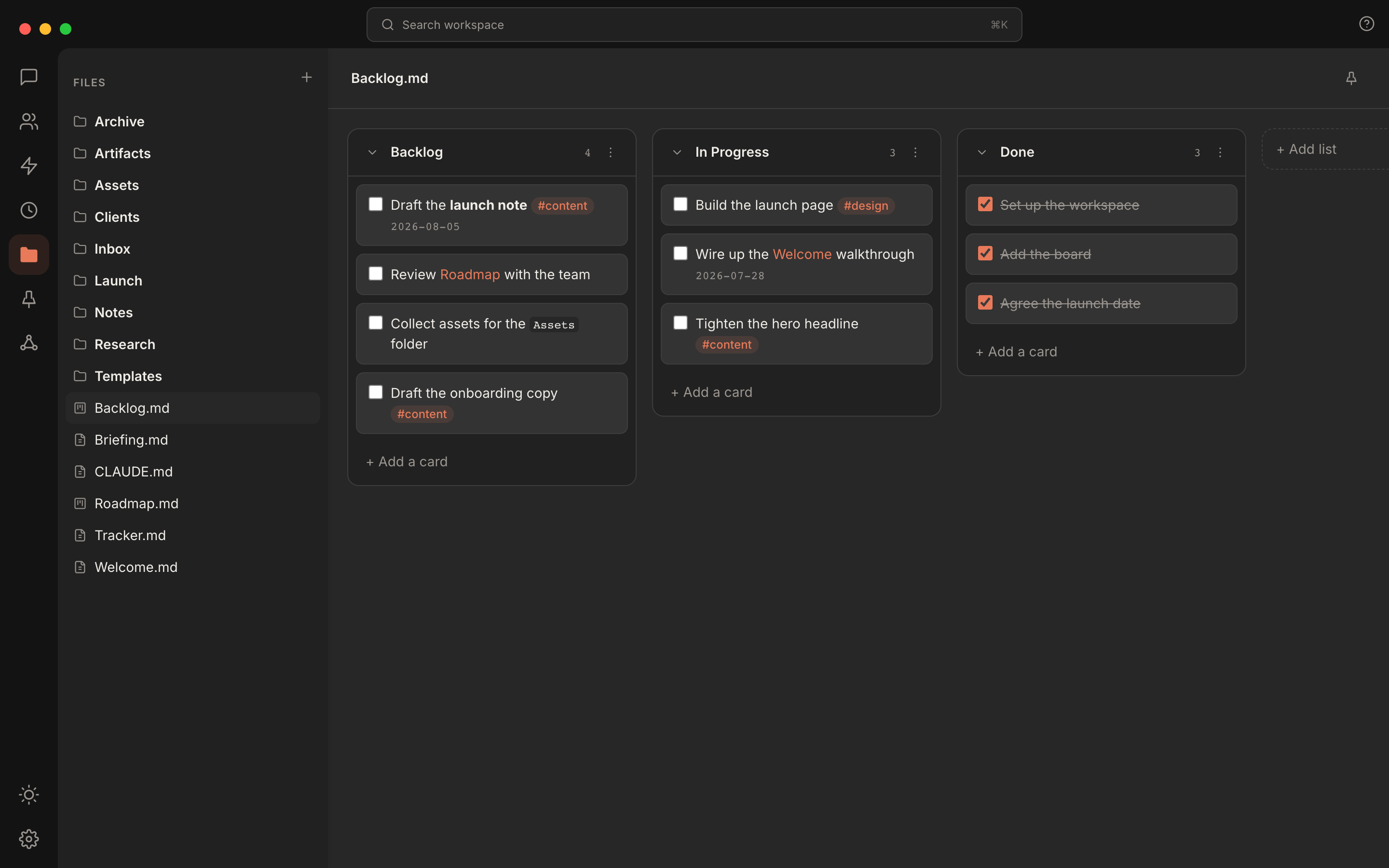1389x868 pixels.
Task: Open the Research folder
Action: coord(193,344)
